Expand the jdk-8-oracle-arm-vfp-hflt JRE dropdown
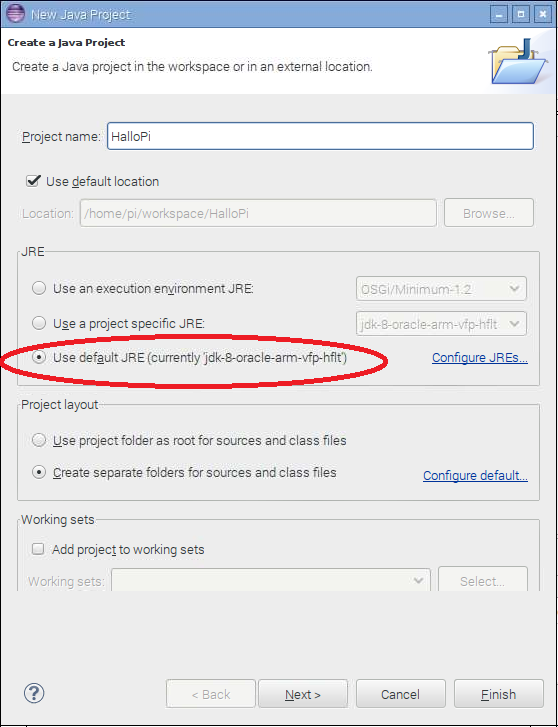 point(441,324)
